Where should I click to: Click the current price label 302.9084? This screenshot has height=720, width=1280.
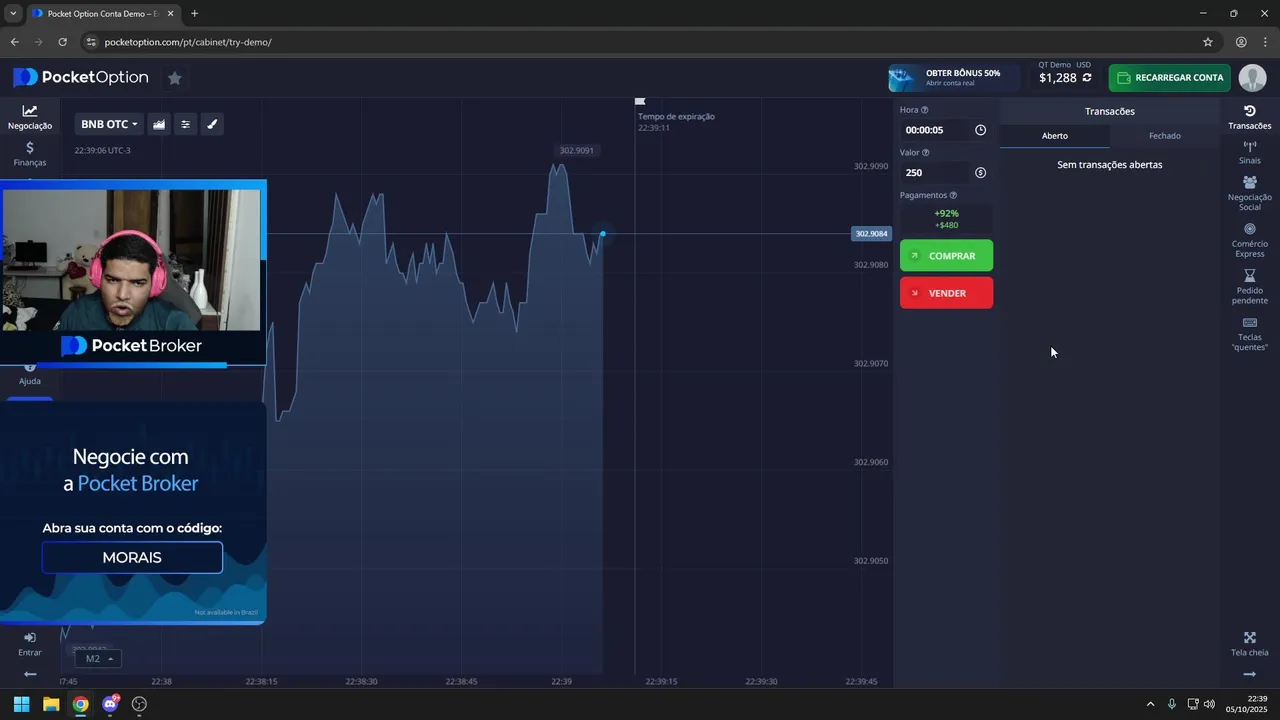point(870,233)
